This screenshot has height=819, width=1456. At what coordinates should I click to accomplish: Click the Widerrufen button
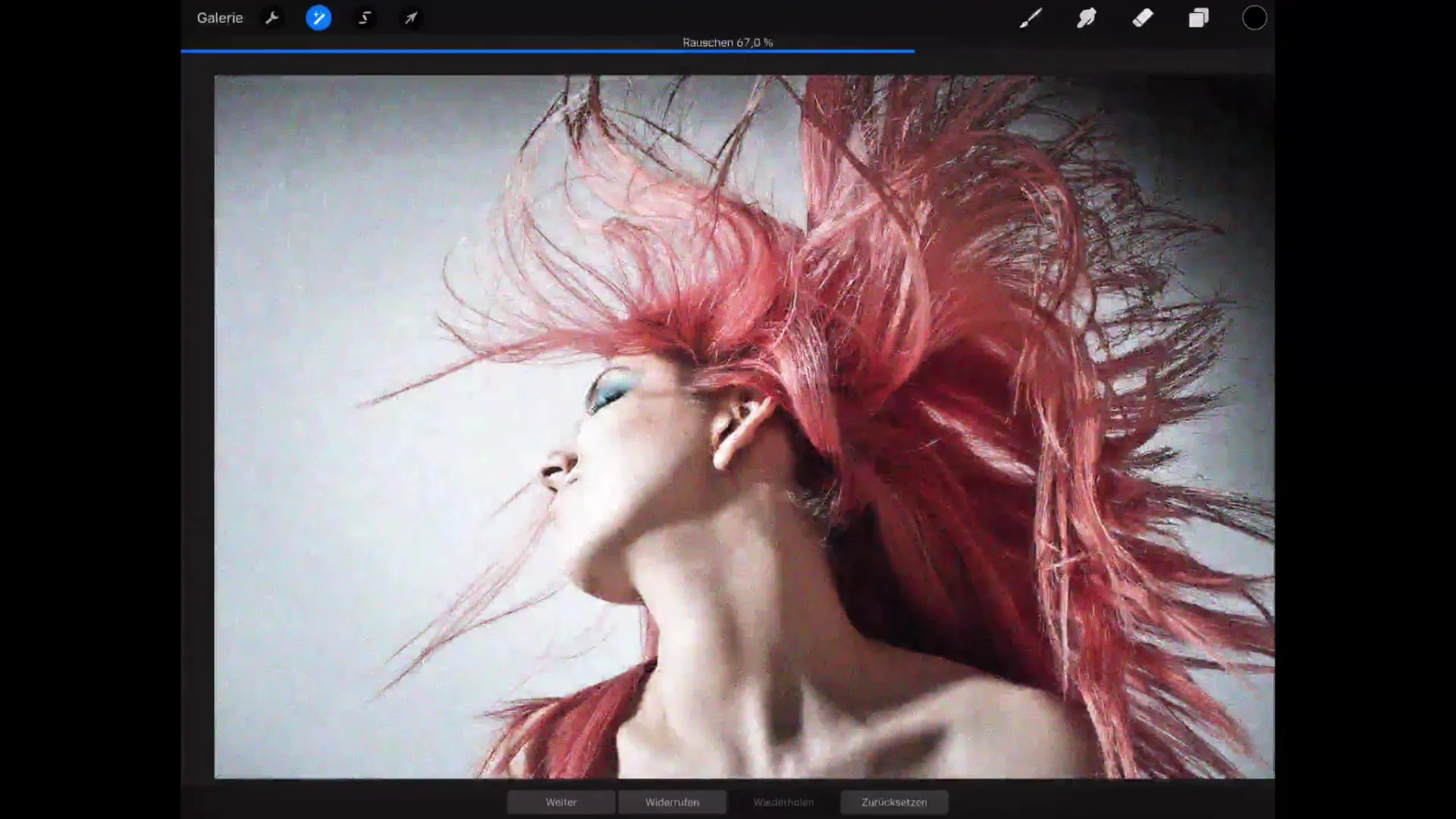point(672,802)
